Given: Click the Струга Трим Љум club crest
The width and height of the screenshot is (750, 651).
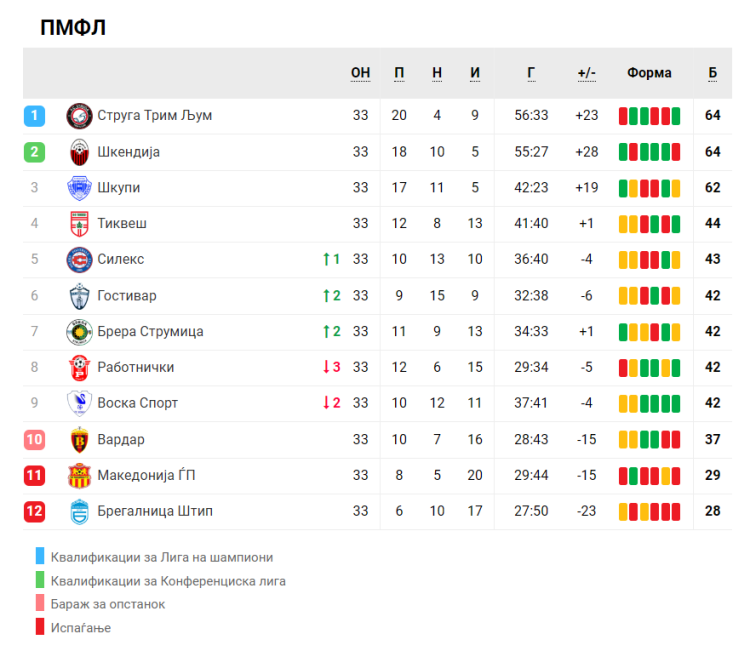Looking at the screenshot, I should tap(79, 116).
